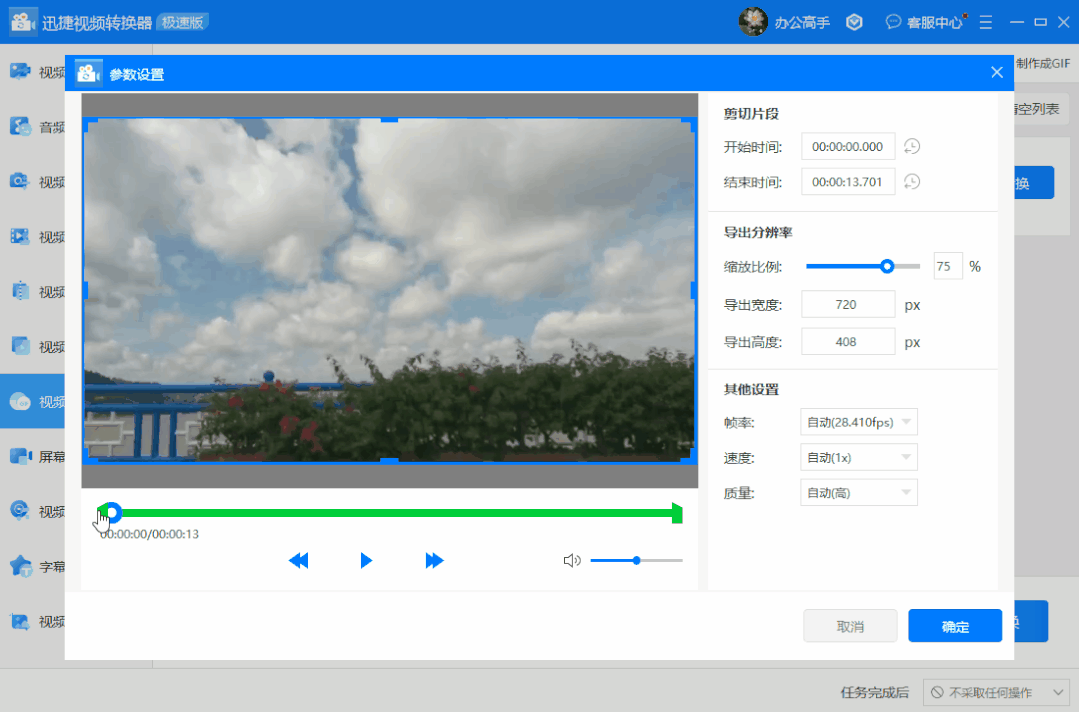Maximize the main application window
Screen dimensions: 1079x712
pyautogui.click(x=1040, y=23)
